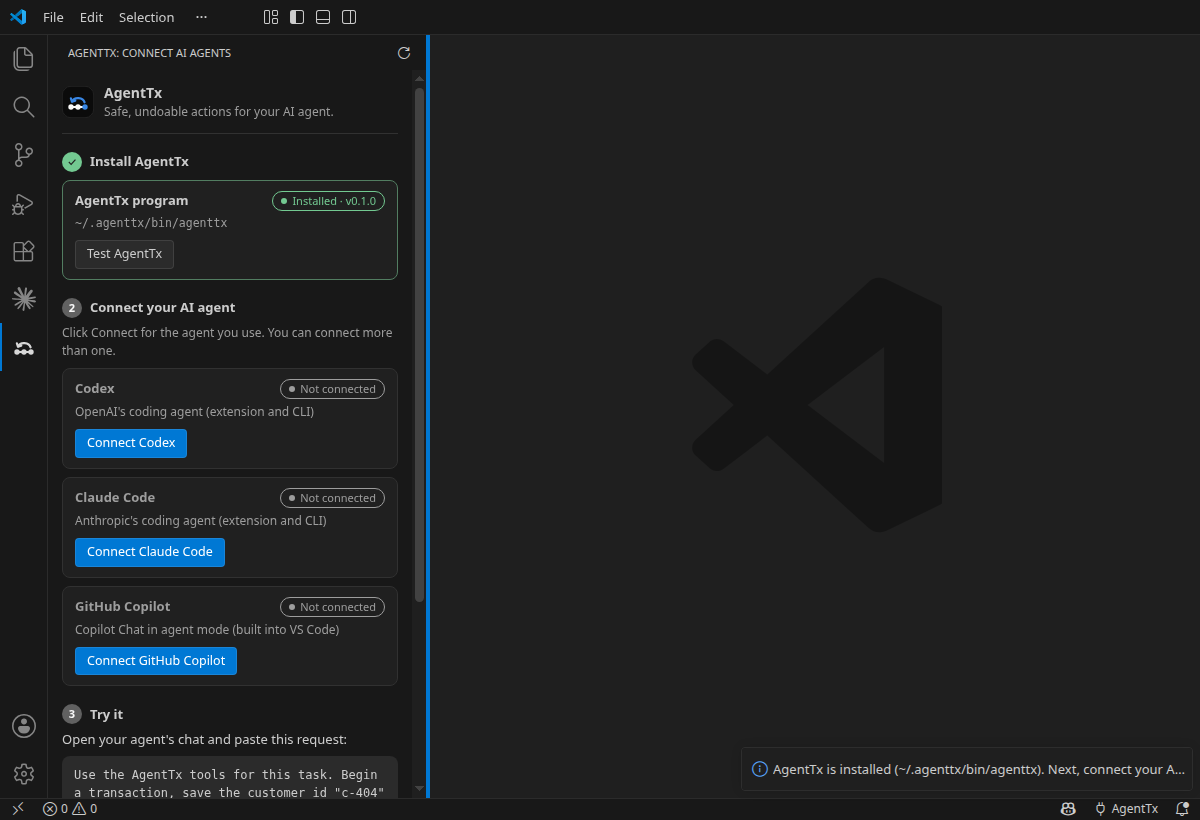Open the Search view icon
The image size is (1200, 820).
[x=24, y=106]
